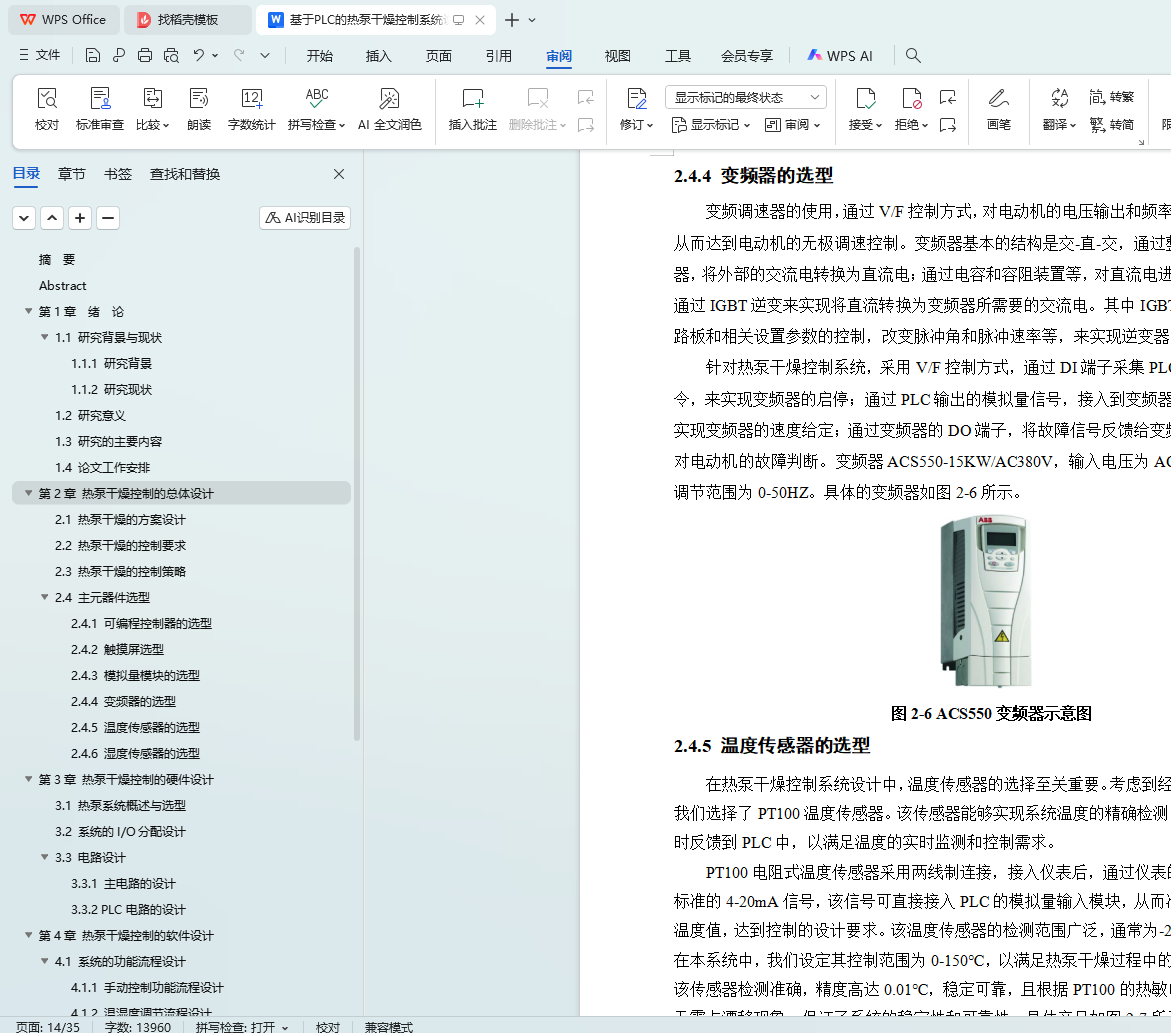Click expand-all down arrow in outline panel
The image size is (1171, 1033).
pos(24,218)
